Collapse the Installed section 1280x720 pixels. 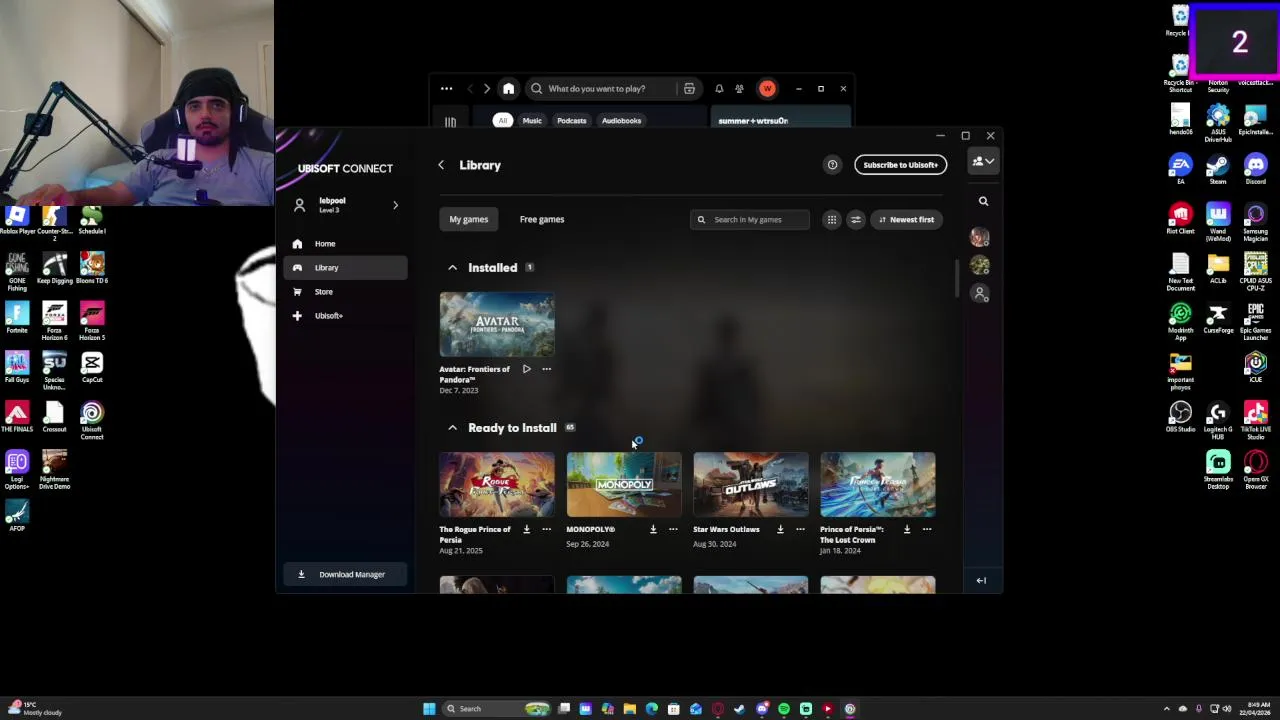coord(452,268)
